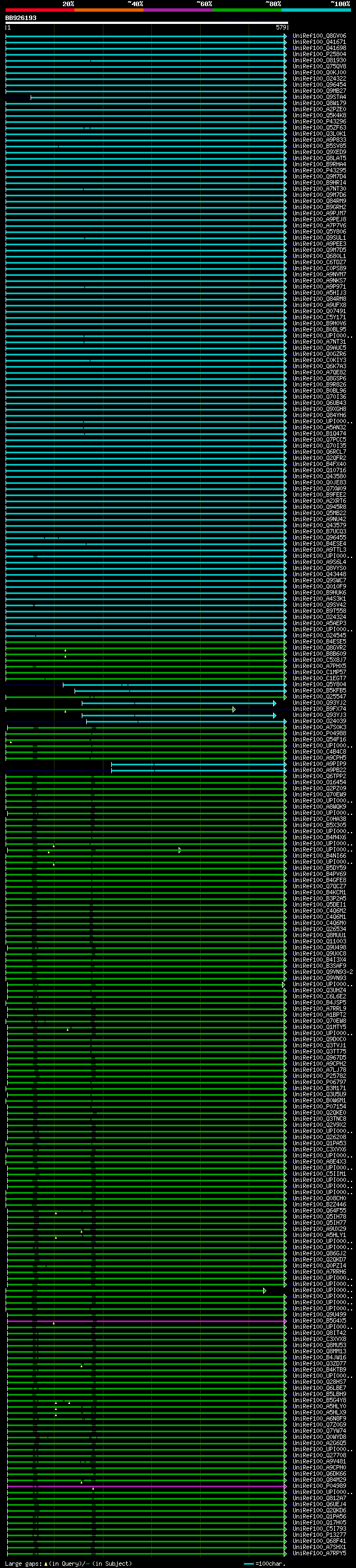Click the UniRef100_B4ESE5 label
This screenshot has height=1568, width=356.
click(x=319, y=641)
